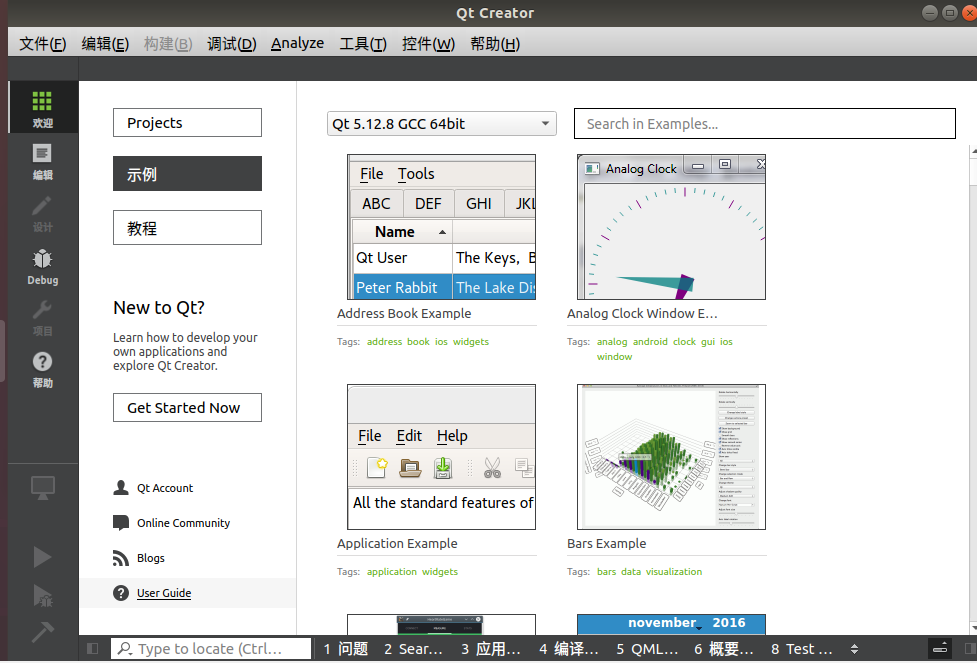The image size is (977, 663).
Task: Open the Qt Account link
Action: [x=164, y=488]
